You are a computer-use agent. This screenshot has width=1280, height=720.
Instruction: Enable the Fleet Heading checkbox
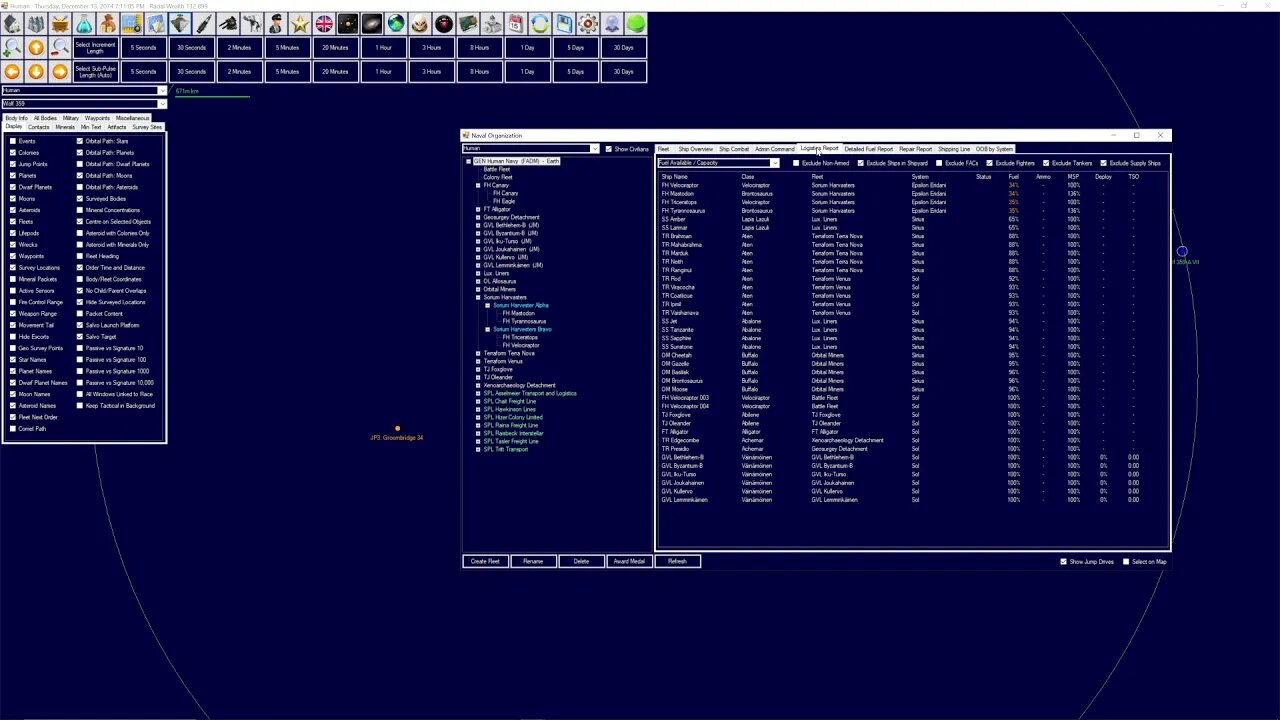click(80, 256)
